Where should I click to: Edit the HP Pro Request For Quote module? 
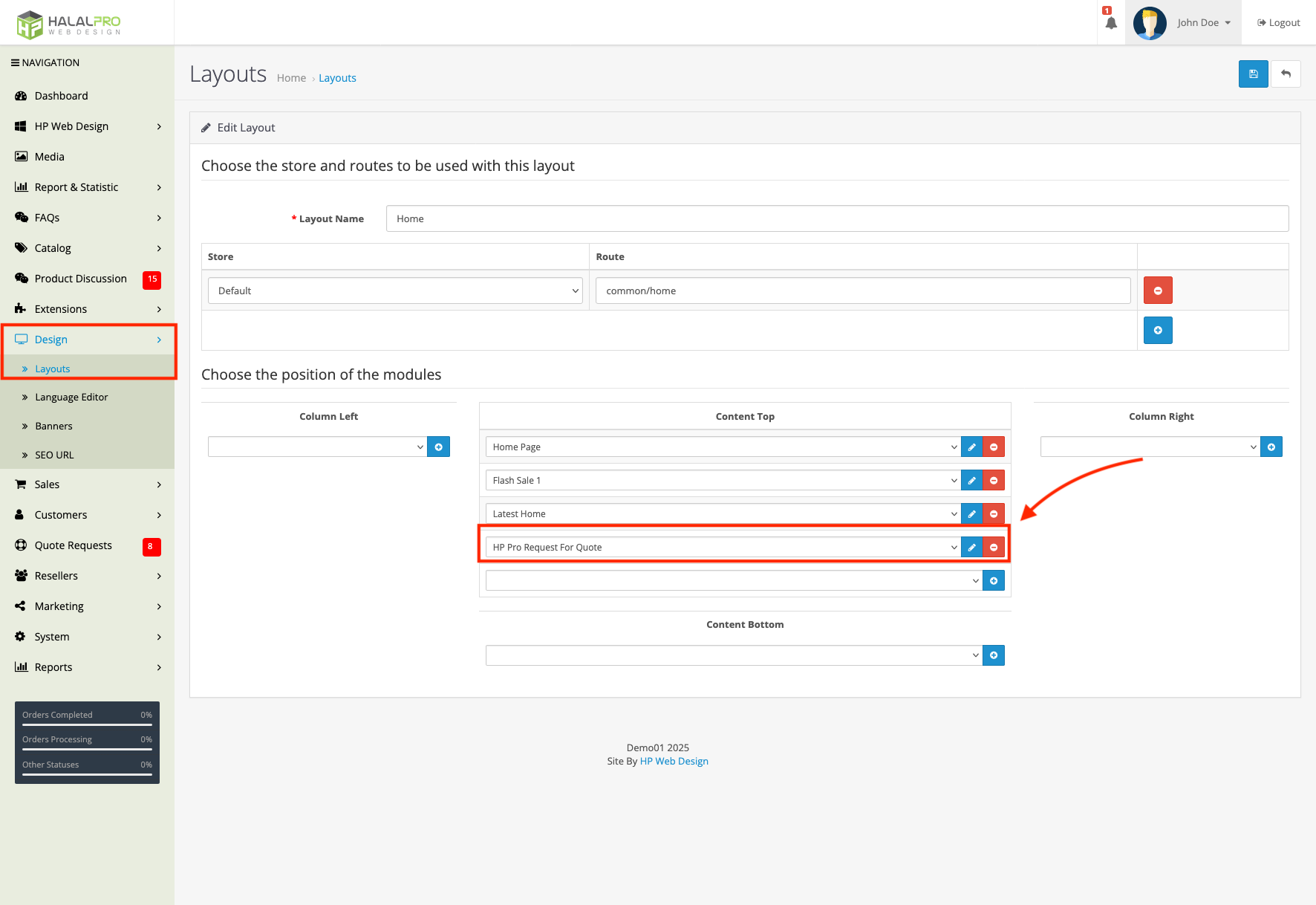point(971,548)
